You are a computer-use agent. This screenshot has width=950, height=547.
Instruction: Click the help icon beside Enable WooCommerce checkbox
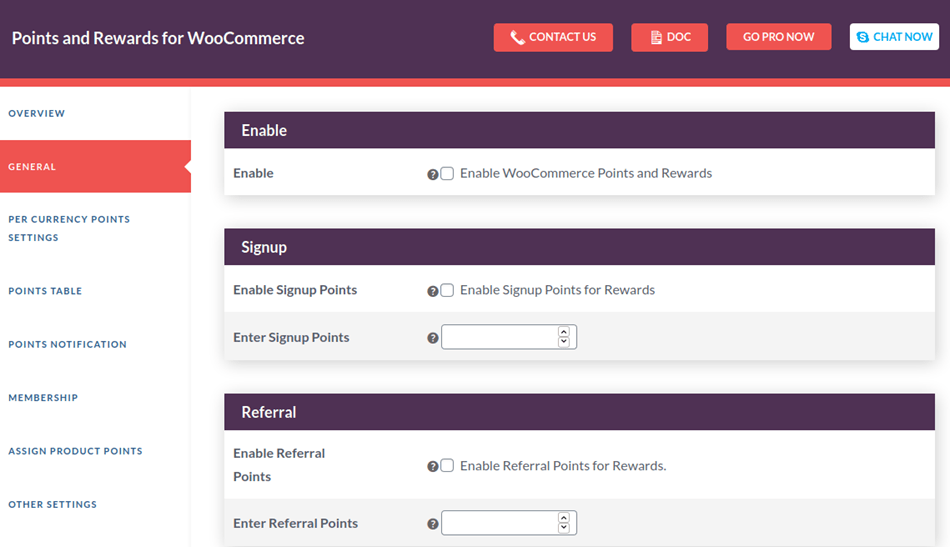coord(433,174)
